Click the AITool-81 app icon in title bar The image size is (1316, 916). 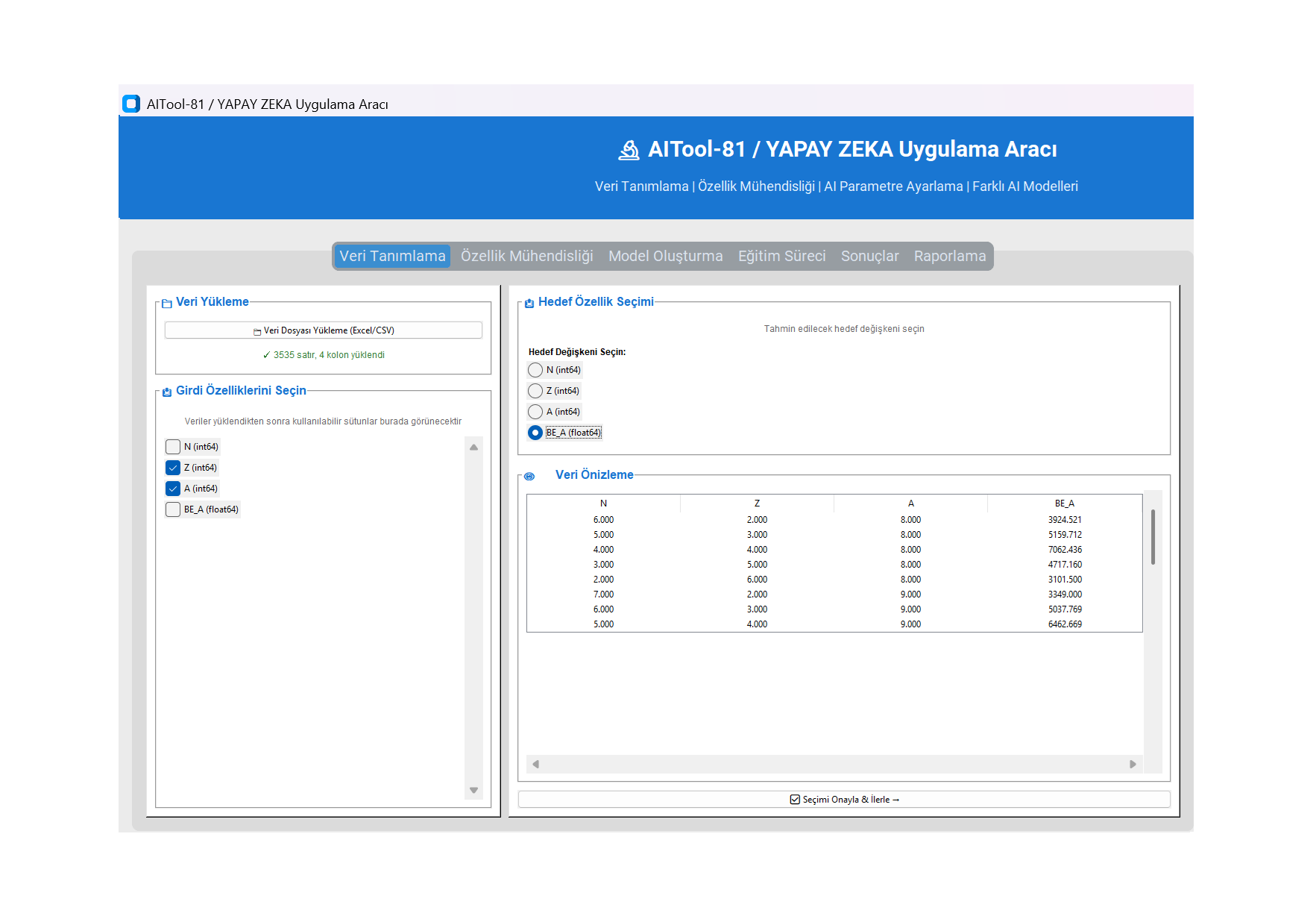click(x=131, y=104)
